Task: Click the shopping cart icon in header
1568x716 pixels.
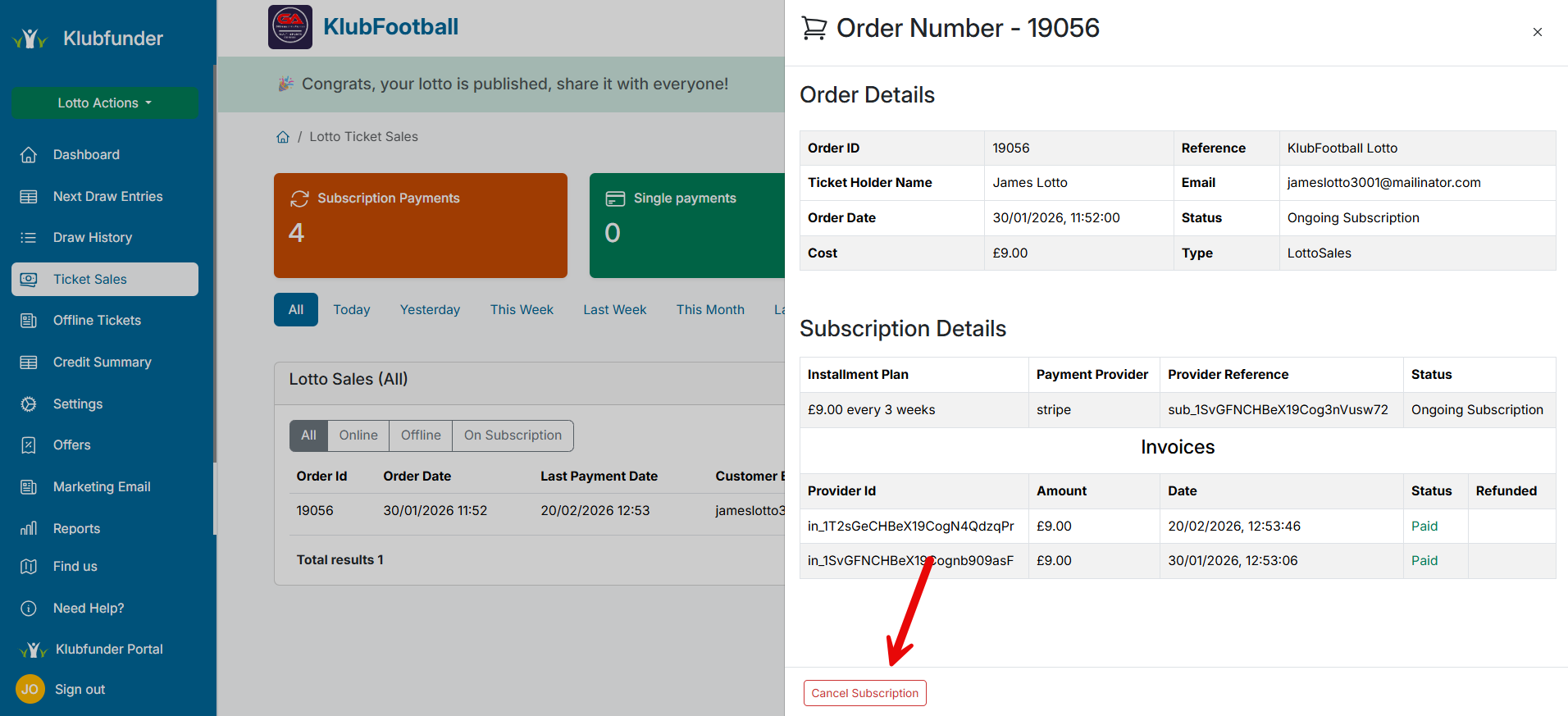Action: [x=814, y=29]
